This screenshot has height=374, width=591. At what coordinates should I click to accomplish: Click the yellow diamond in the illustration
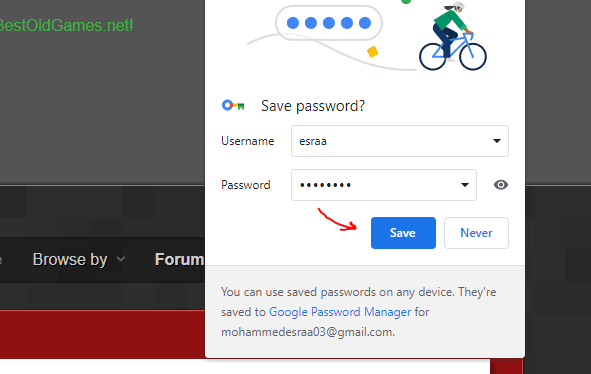pos(372,52)
